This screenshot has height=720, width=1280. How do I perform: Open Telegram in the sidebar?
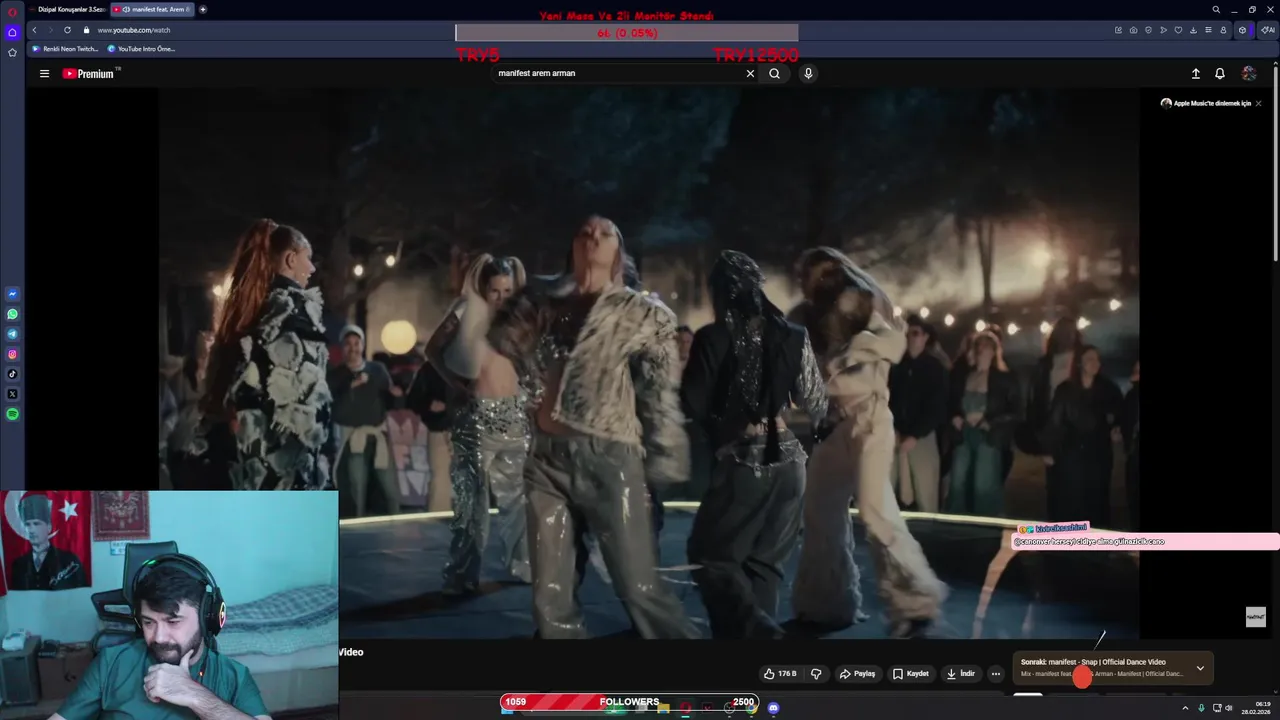pyautogui.click(x=12, y=334)
